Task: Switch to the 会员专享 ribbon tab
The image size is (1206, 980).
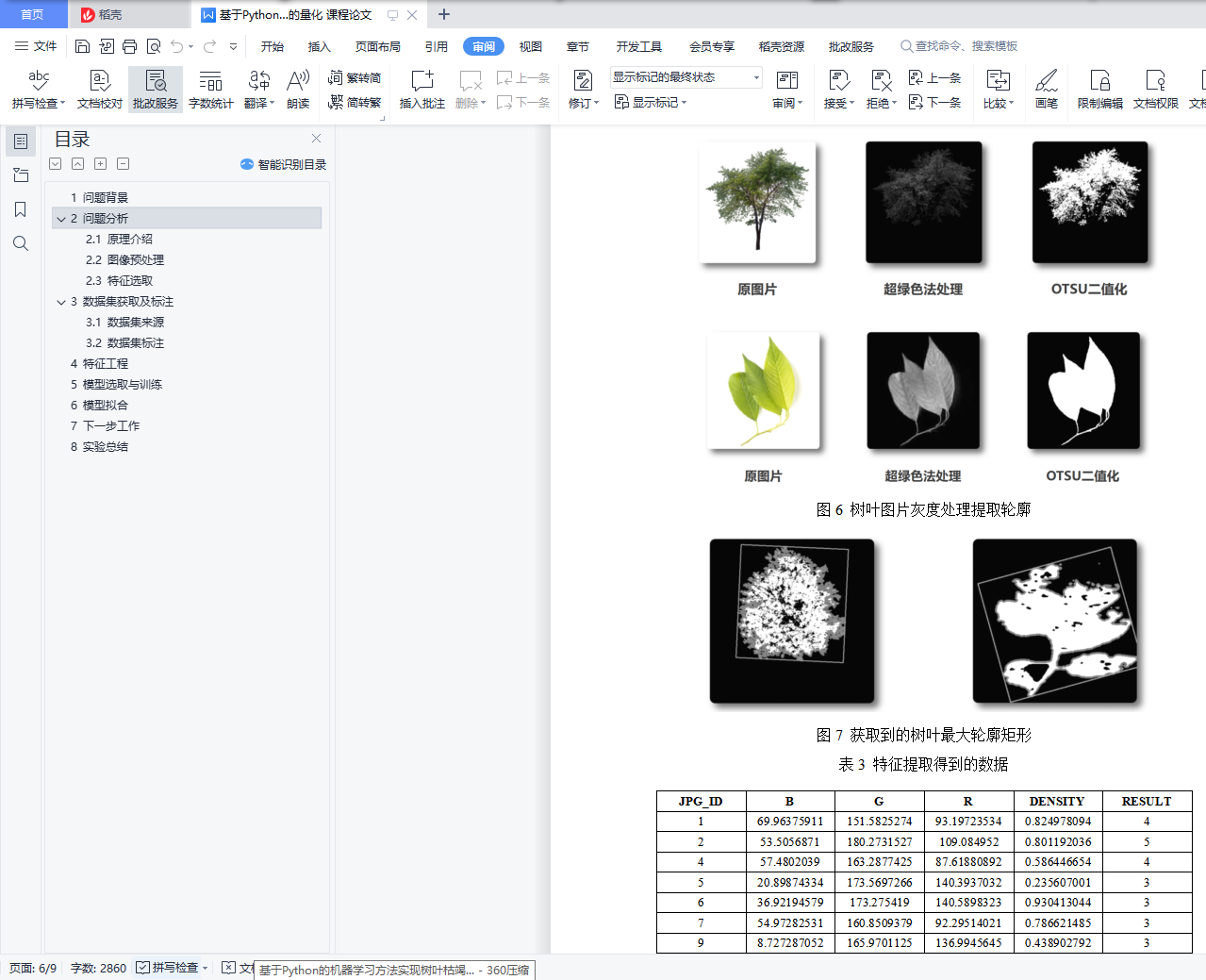Action: (712, 46)
